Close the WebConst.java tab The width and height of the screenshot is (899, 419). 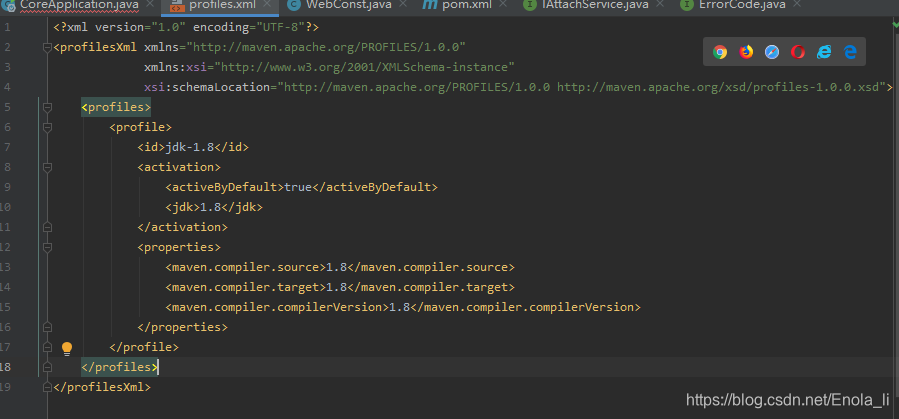403,5
